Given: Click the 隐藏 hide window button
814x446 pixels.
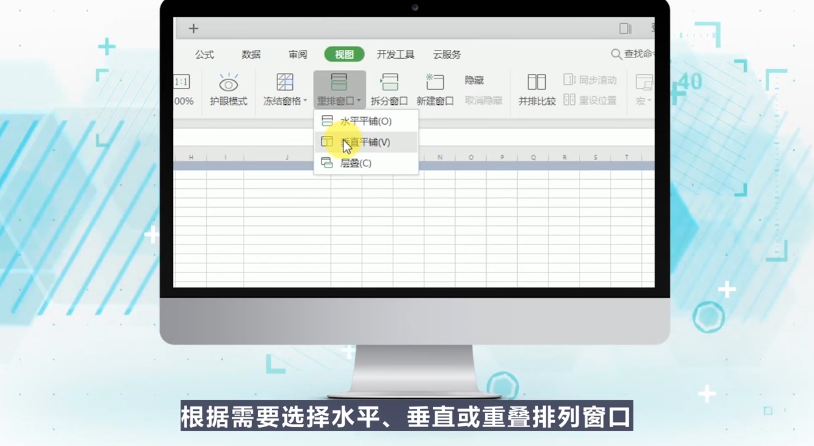Looking at the screenshot, I should (x=474, y=80).
